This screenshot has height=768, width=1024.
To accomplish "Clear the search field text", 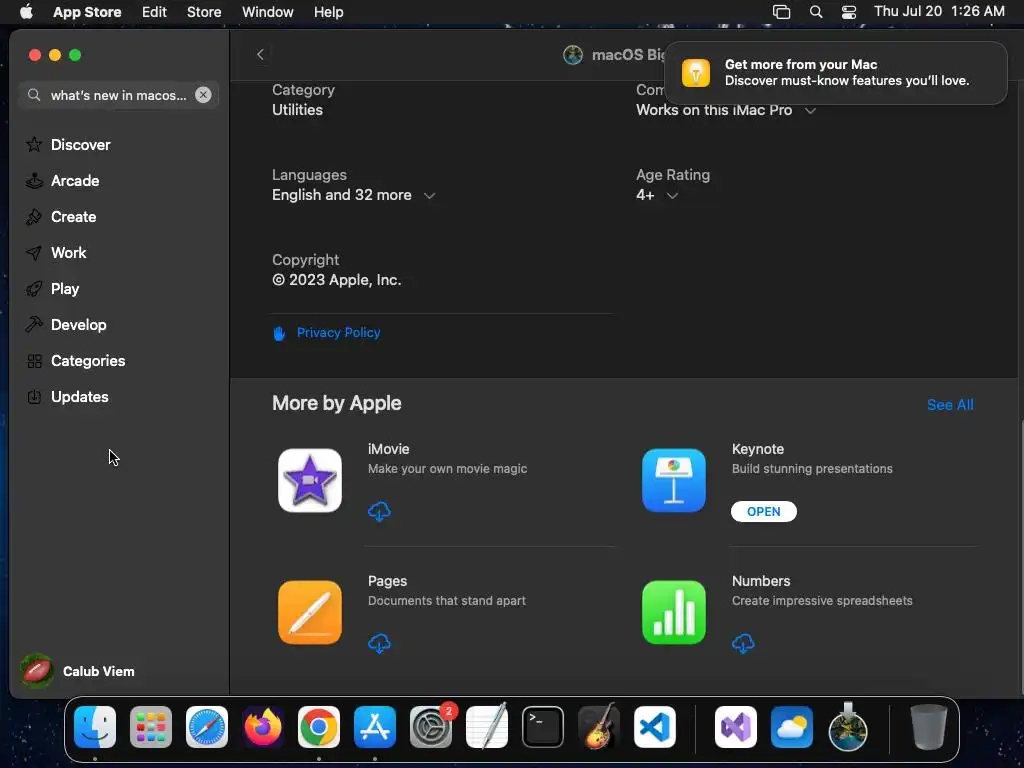I will pyautogui.click(x=203, y=95).
